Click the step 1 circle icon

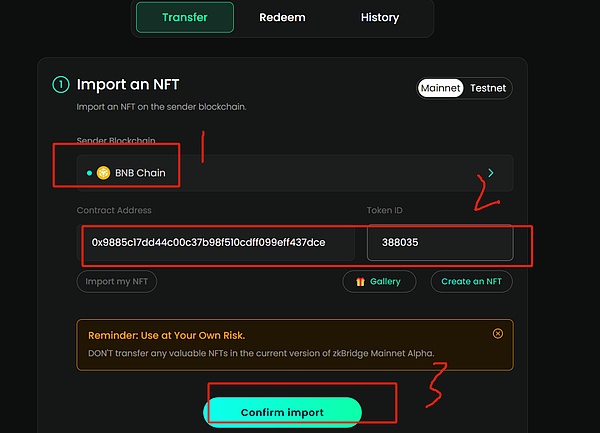[60, 85]
